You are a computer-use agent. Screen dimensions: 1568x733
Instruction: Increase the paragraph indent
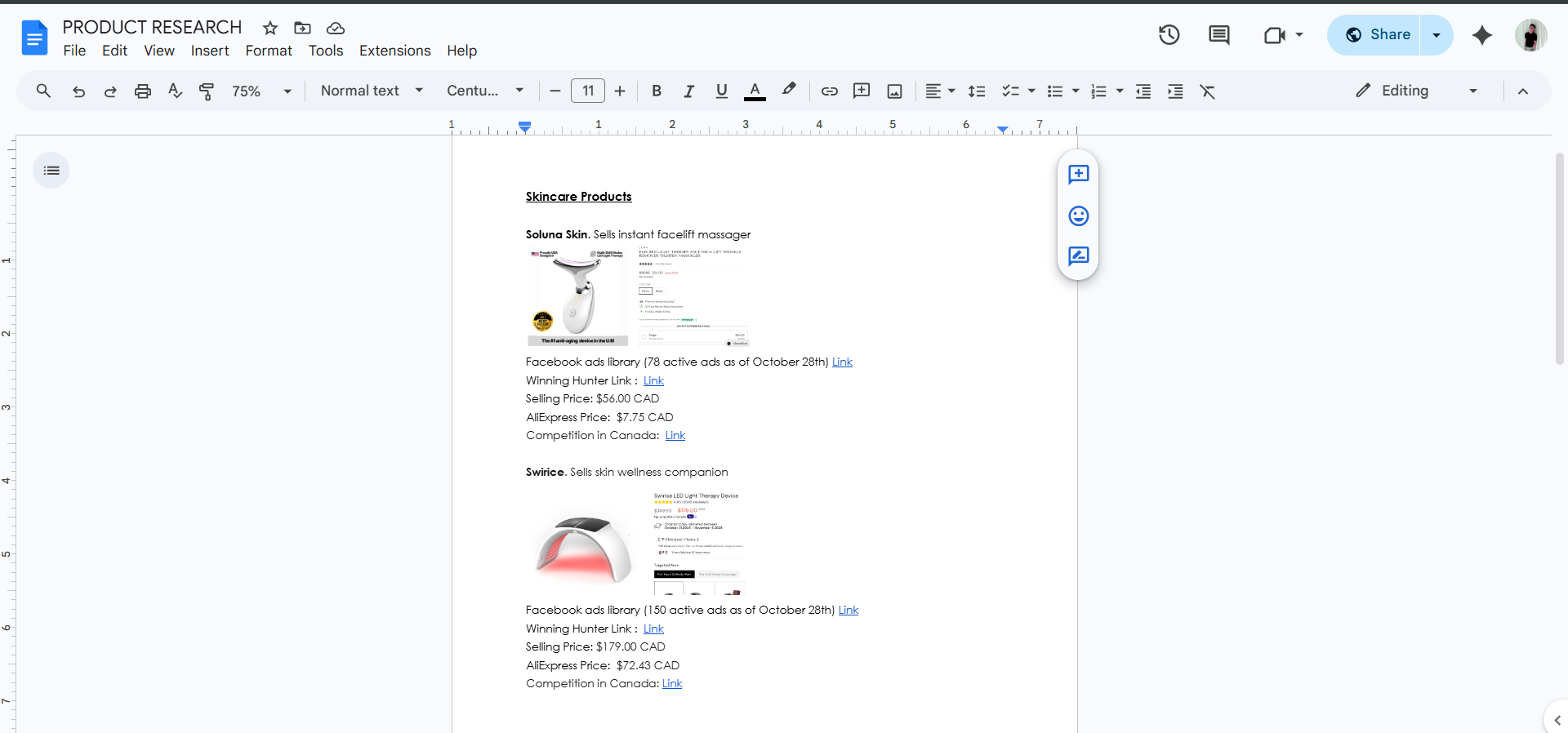pos(1175,91)
